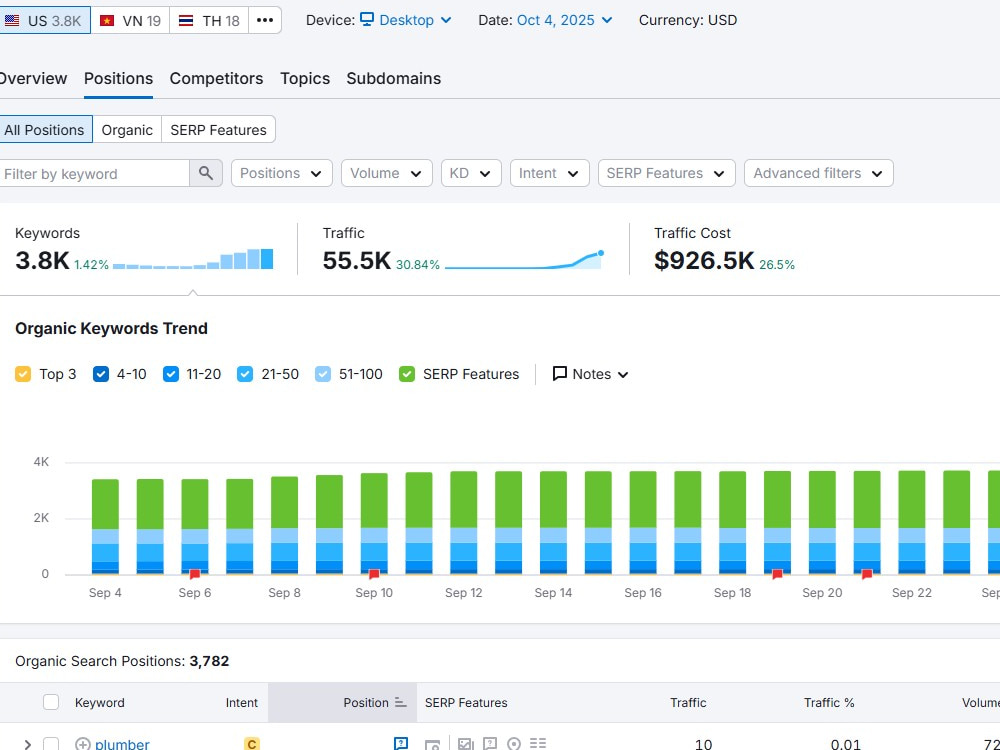Sort by the Traffic % column header

pos(829,702)
